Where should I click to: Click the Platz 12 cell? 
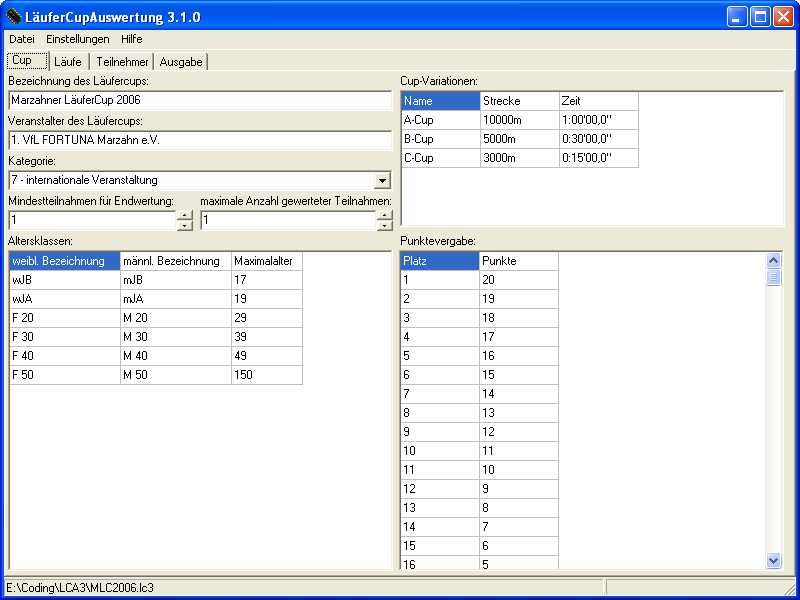point(440,489)
